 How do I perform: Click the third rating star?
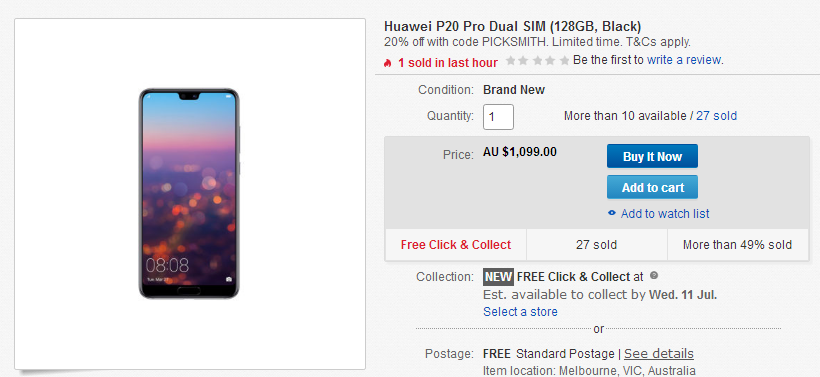[537, 61]
